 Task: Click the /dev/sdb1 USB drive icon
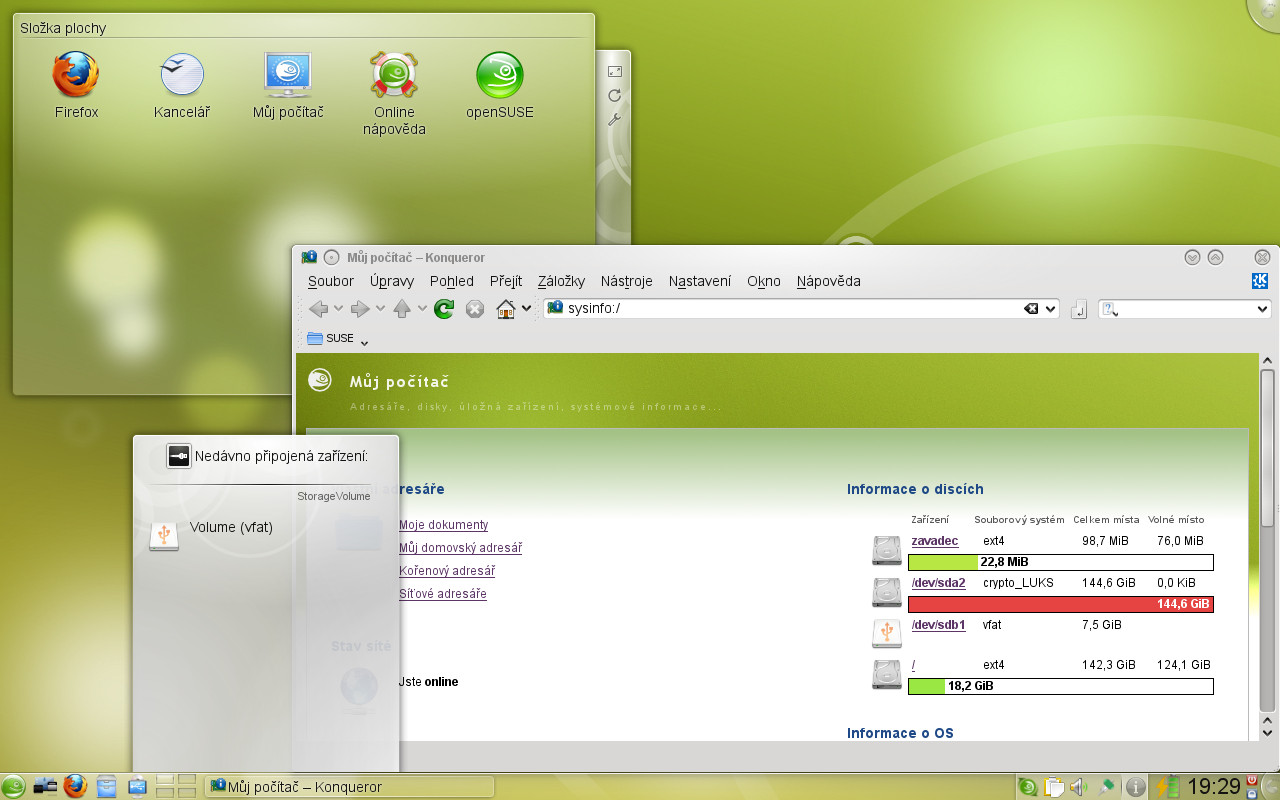(886, 633)
